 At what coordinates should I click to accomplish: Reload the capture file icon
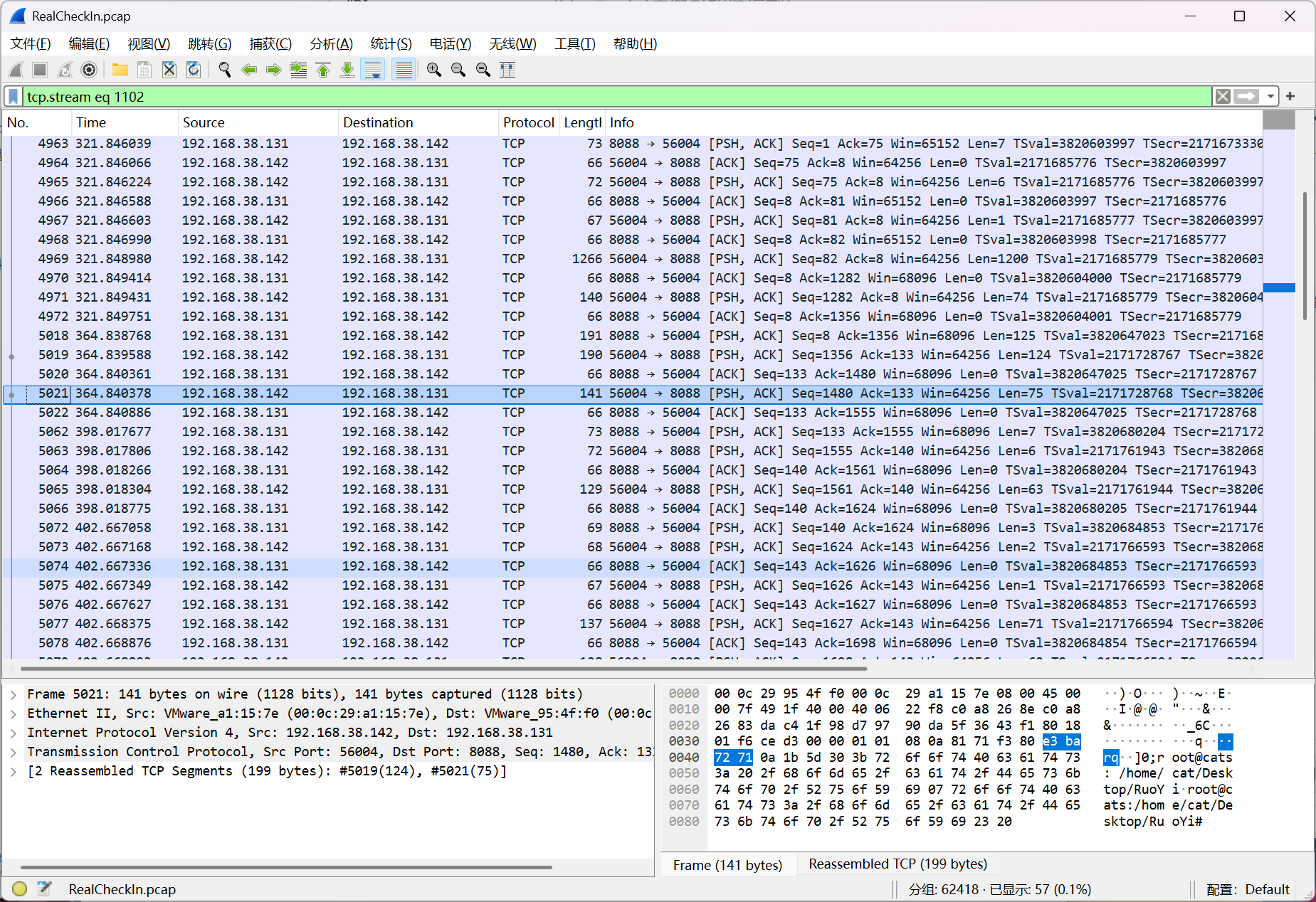[x=194, y=70]
